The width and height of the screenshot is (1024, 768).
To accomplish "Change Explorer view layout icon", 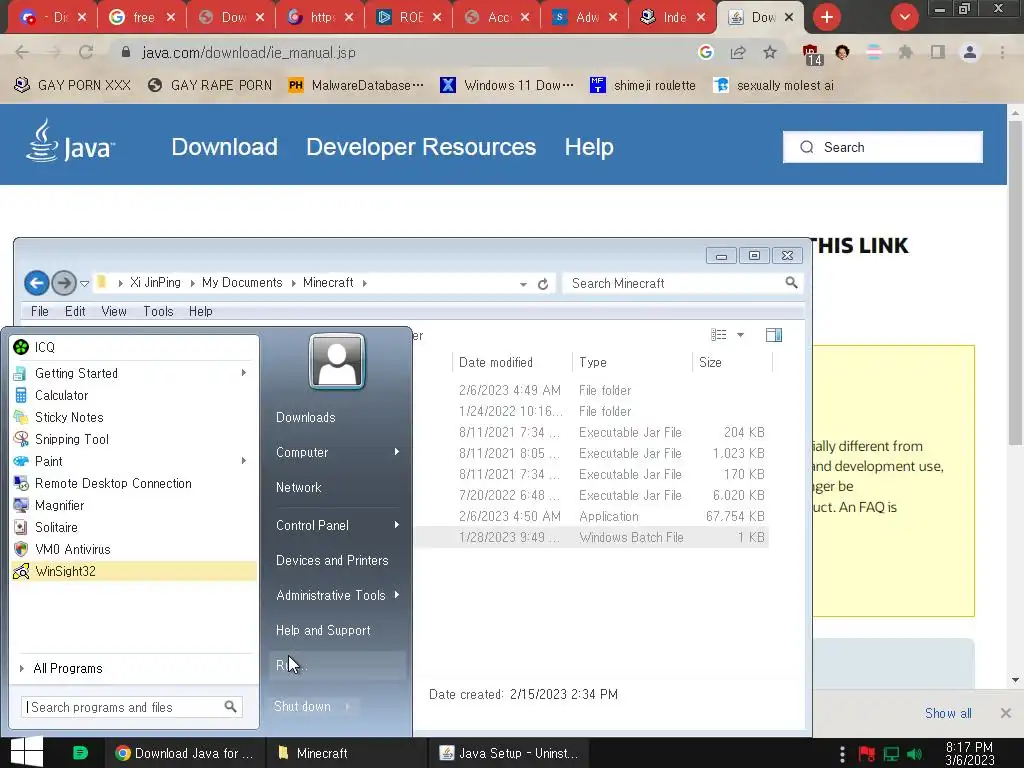I will click(718, 335).
